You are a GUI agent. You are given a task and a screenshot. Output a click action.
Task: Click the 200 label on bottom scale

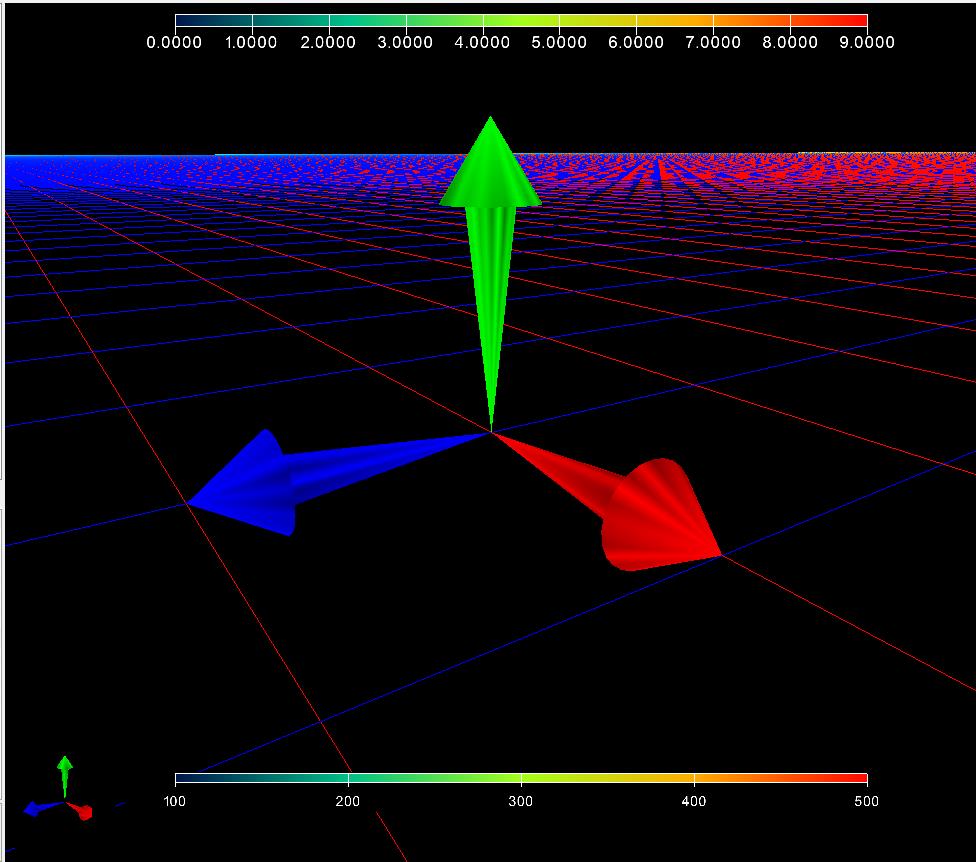point(348,802)
